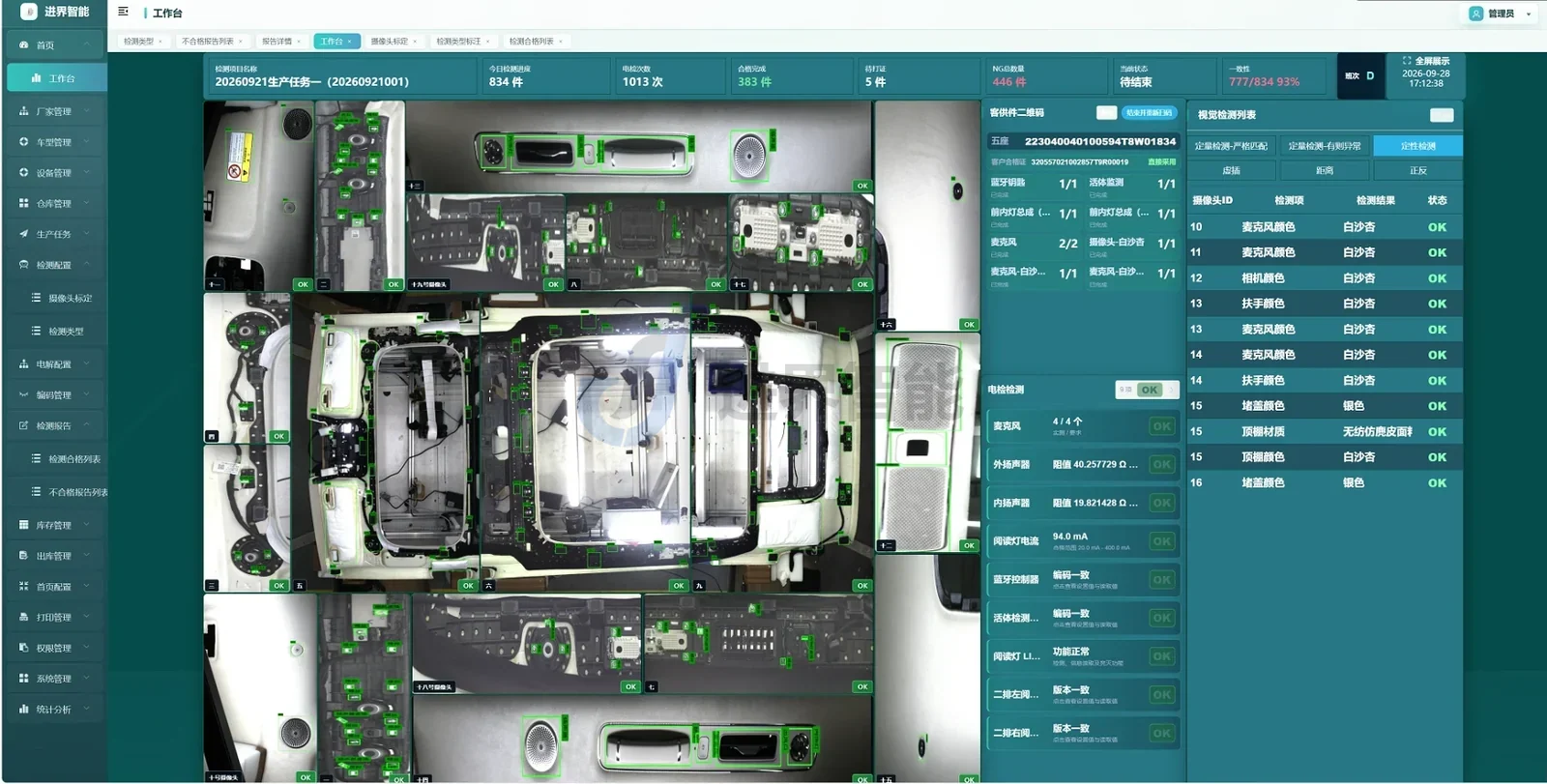Click the 检测合格列表 list icon
Viewport: 1547px width, 784px height.
[x=37, y=459]
